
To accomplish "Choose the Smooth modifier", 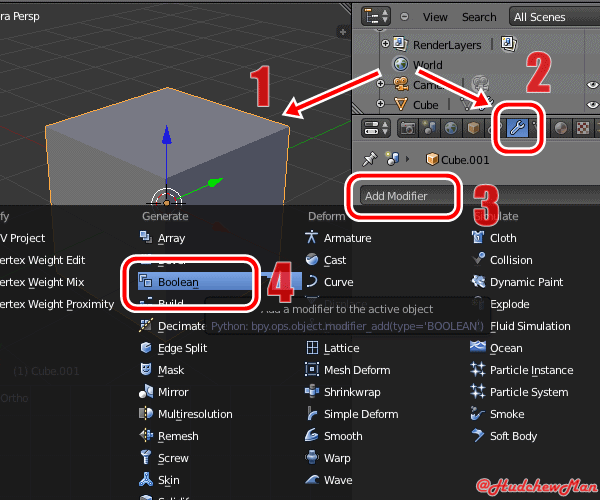I will [x=334, y=436].
